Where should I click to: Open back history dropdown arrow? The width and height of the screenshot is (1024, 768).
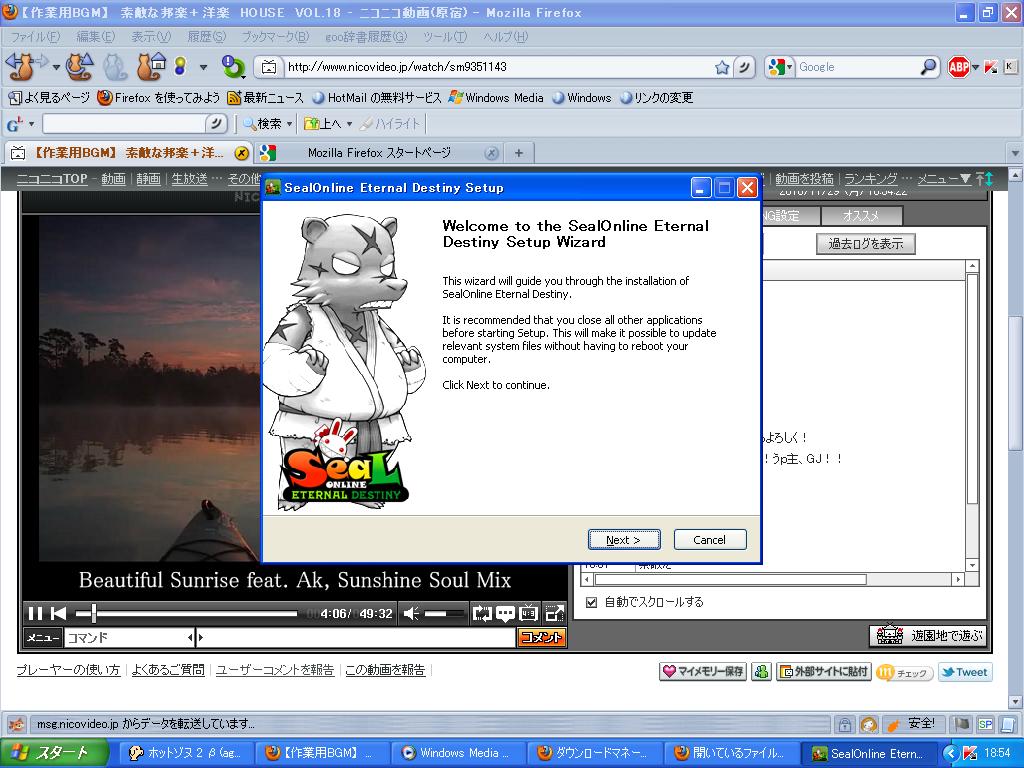click(56, 67)
